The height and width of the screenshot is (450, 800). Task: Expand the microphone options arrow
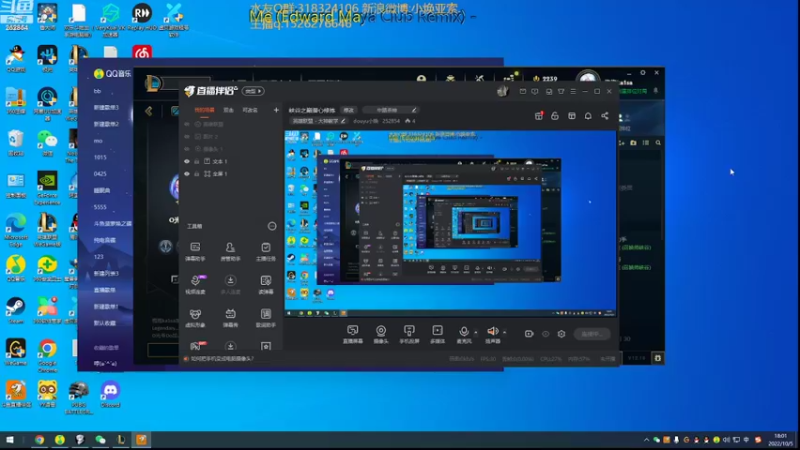coord(476,333)
